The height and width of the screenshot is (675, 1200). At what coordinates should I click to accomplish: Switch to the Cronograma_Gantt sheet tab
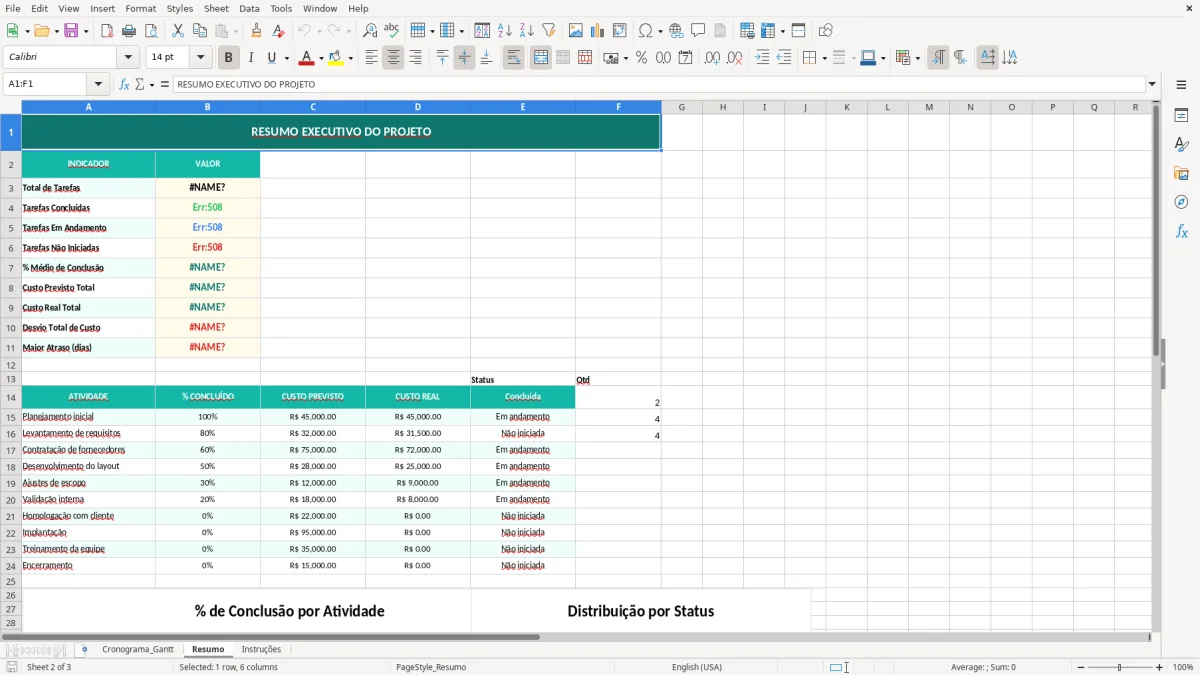coord(138,649)
